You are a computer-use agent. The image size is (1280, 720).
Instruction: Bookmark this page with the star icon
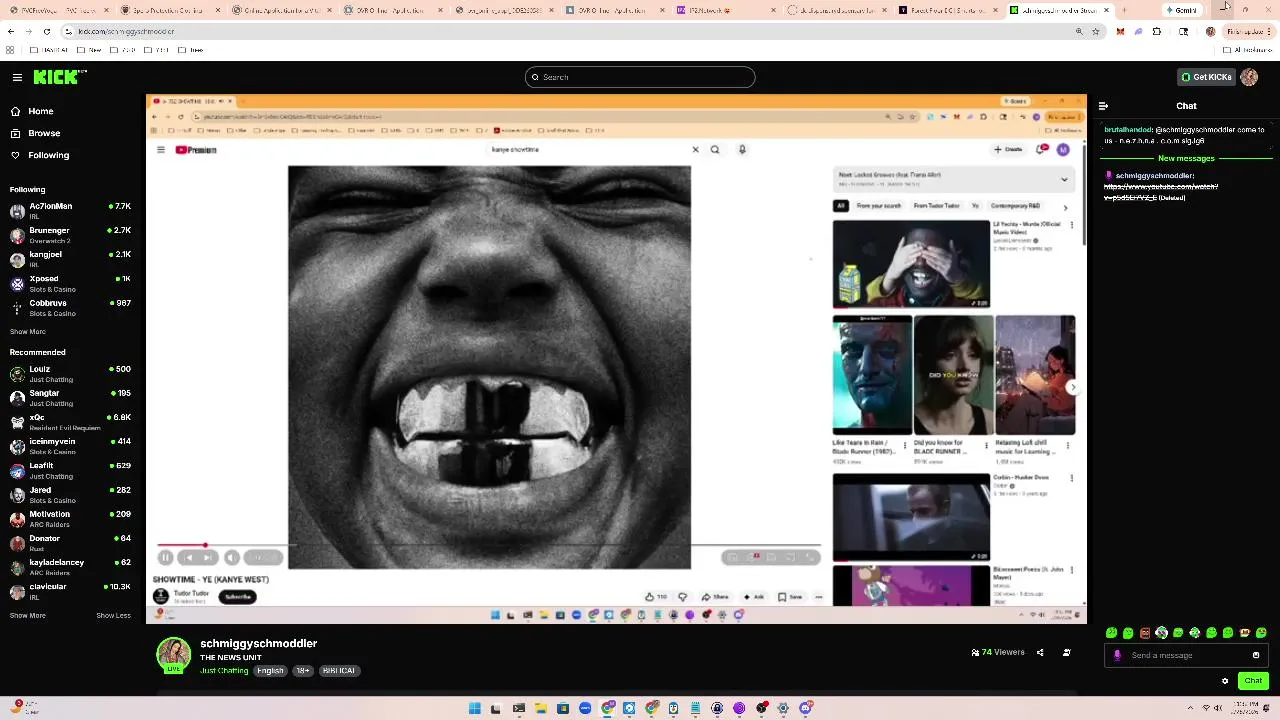(1096, 31)
